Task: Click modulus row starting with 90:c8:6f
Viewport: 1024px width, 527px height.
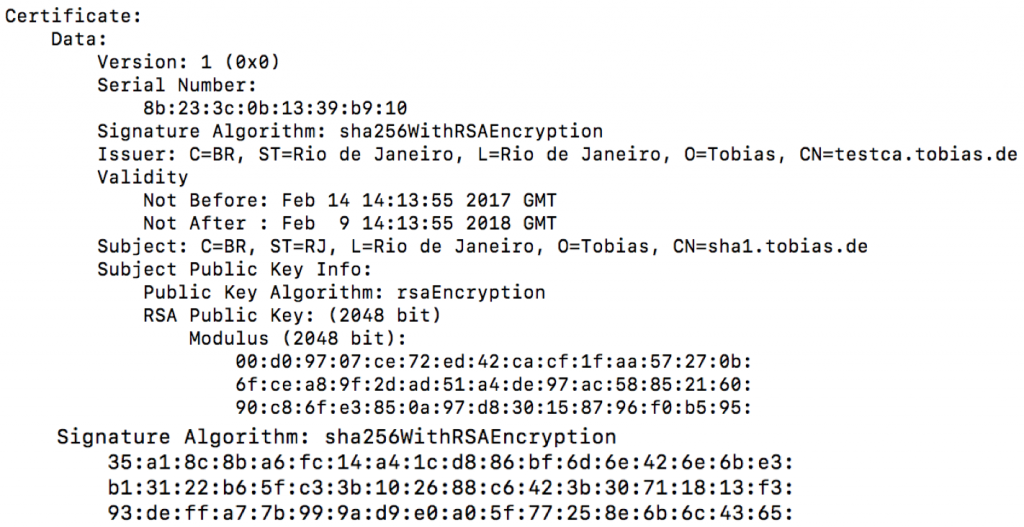Action: (494, 407)
